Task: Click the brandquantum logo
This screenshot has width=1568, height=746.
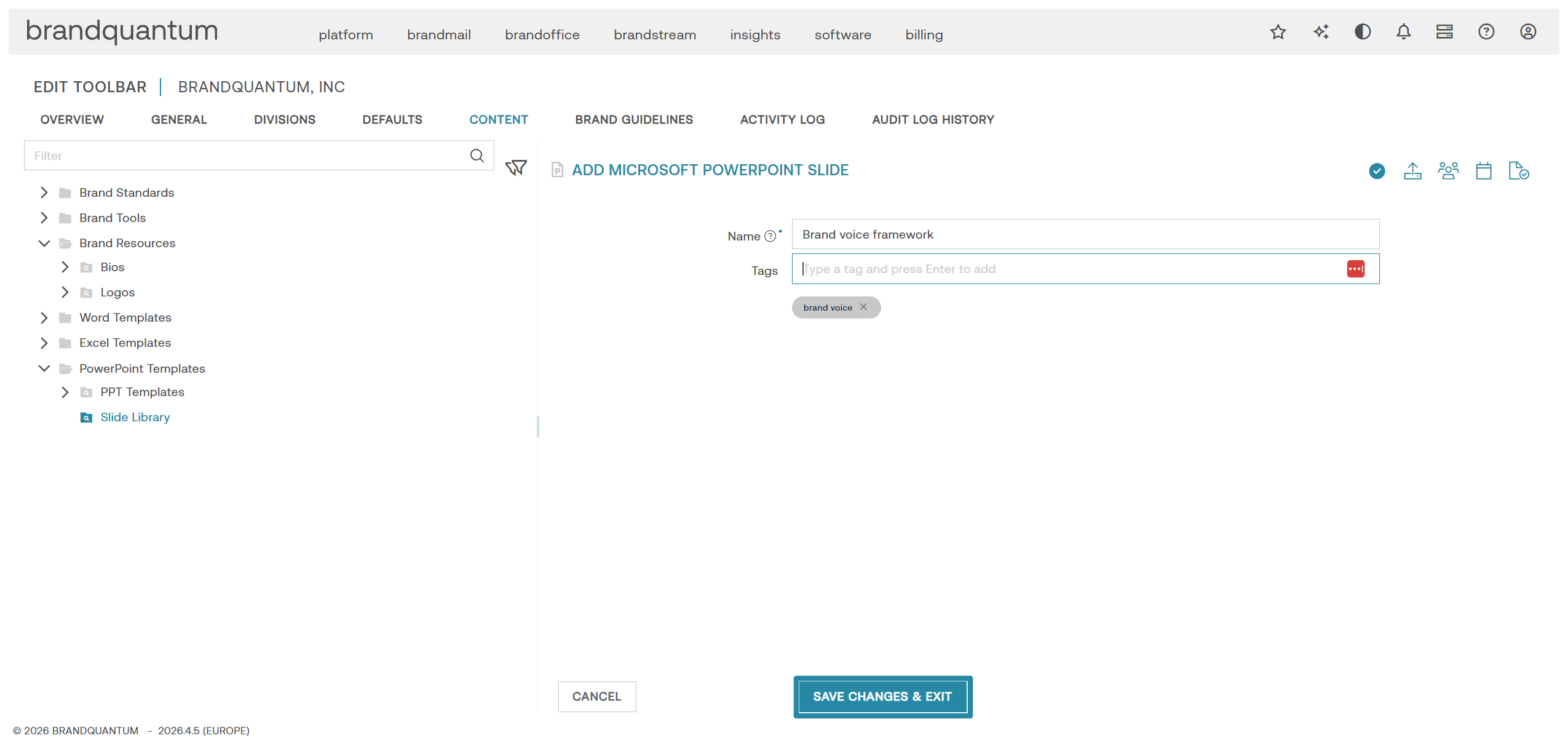Action: (122, 31)
